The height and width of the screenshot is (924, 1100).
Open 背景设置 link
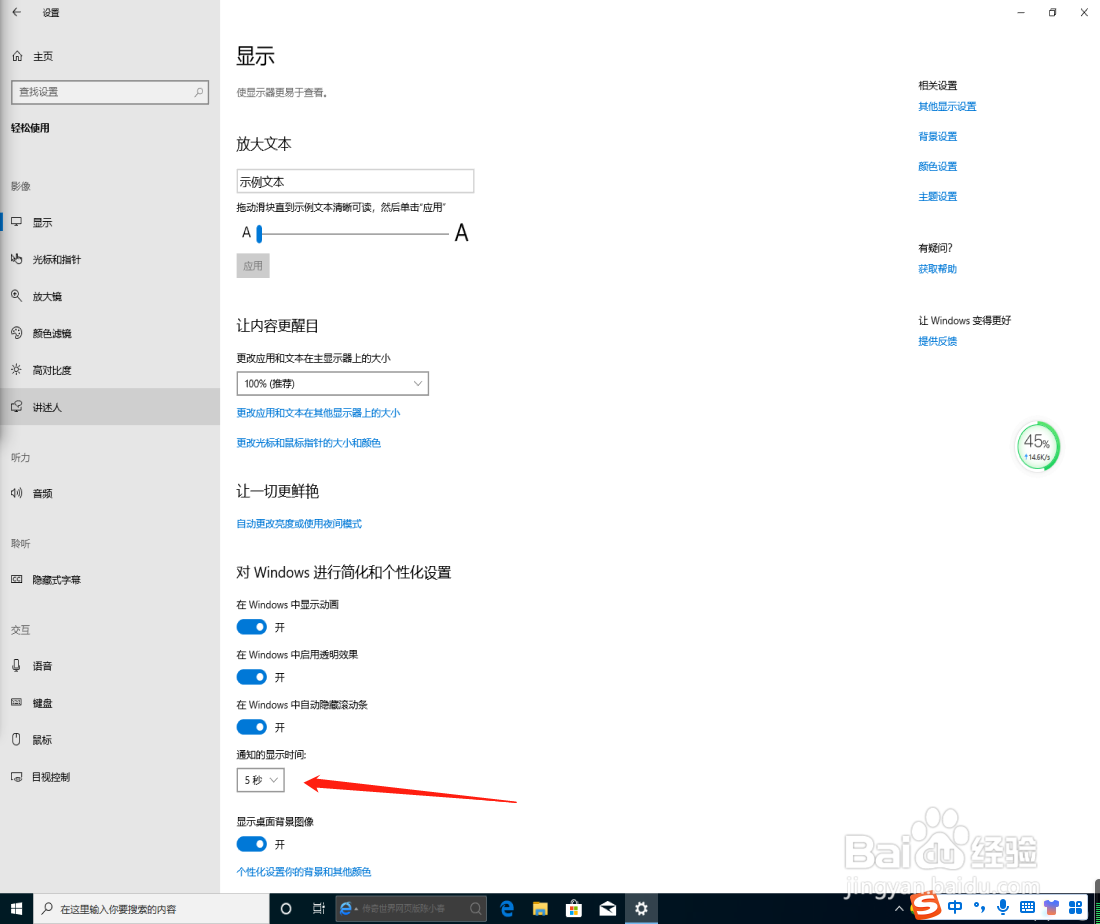coord(937,137)
